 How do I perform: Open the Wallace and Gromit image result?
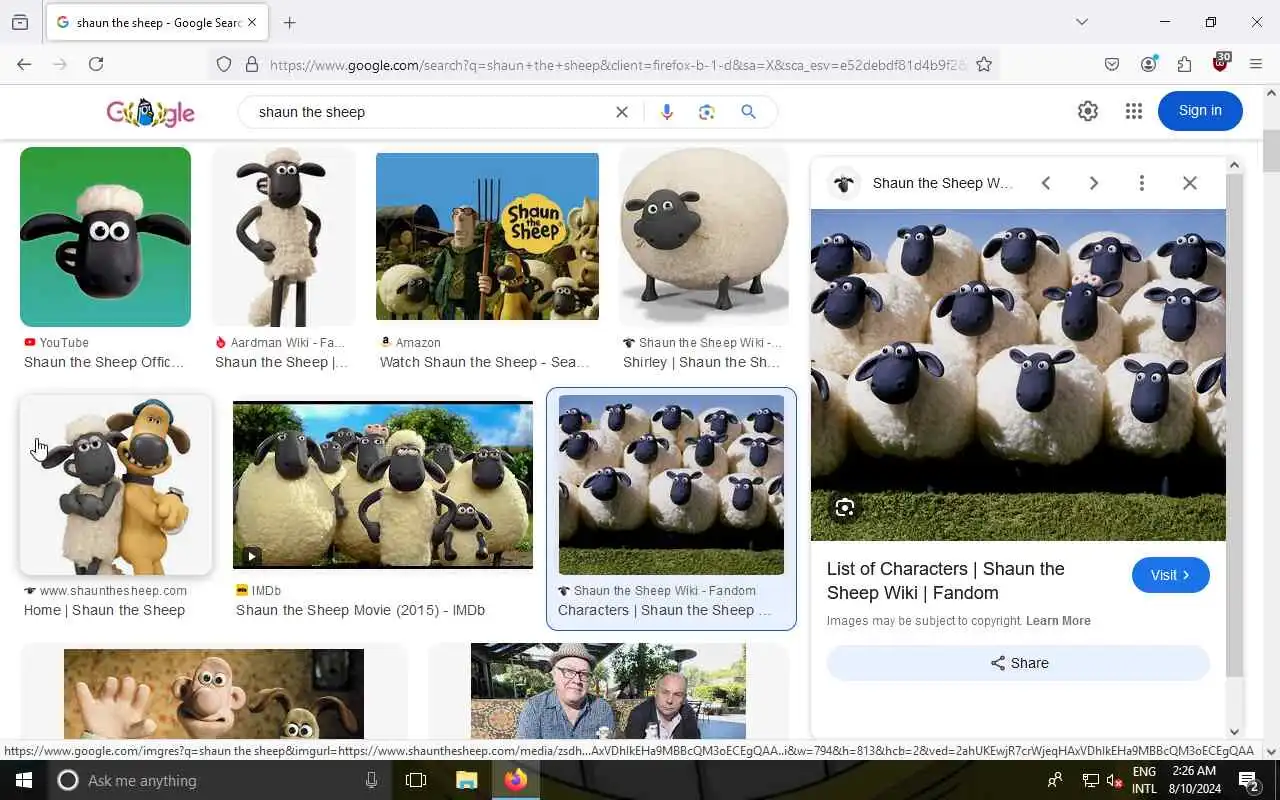coord(214,694)
